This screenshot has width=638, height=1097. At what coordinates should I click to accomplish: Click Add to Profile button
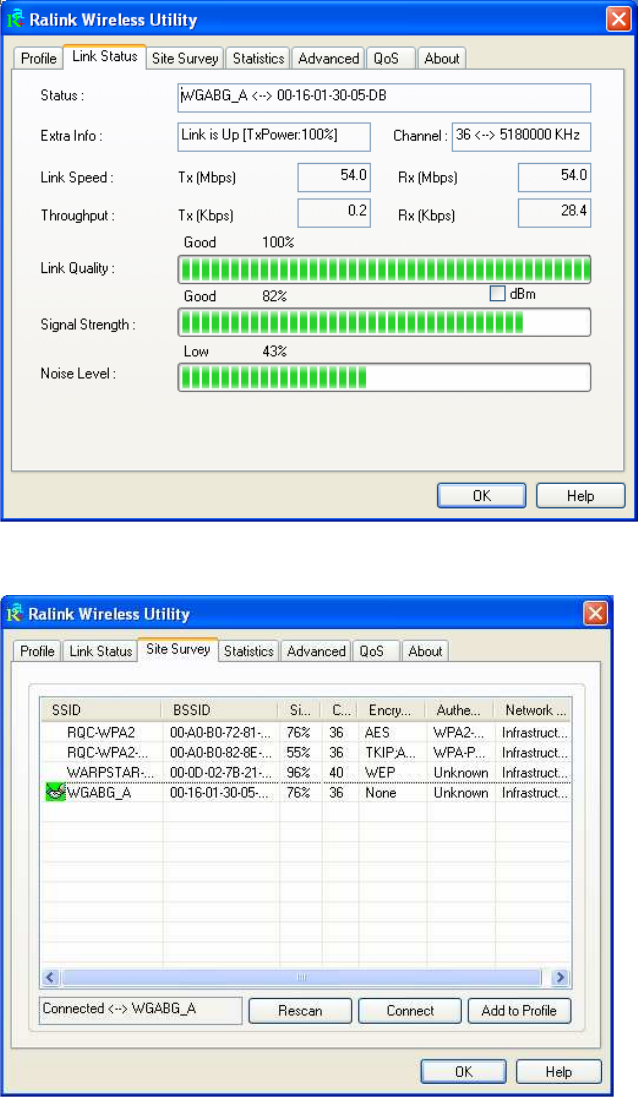click(519, 1010)
